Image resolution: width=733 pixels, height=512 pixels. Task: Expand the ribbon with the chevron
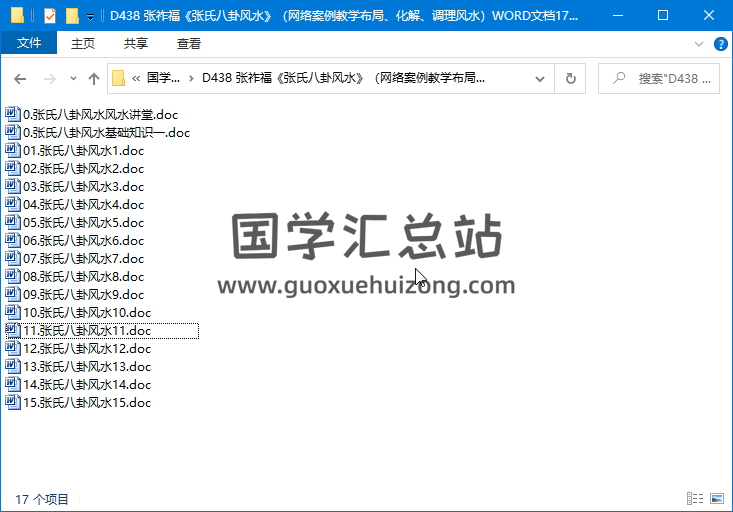click(x=699, y=44)
